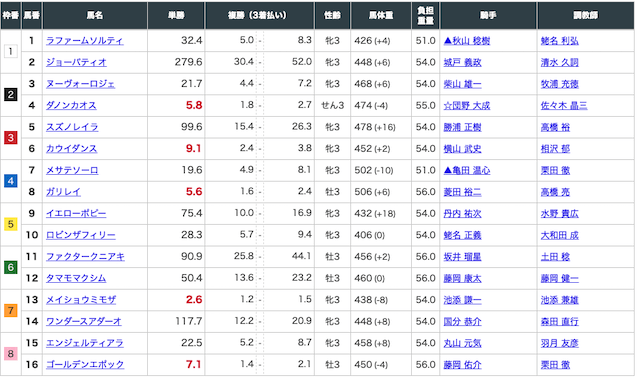This screenshot has height=380, width=640.
Task: Open ゴールデンエポック horse link
Action: click(x=85, y=364)
